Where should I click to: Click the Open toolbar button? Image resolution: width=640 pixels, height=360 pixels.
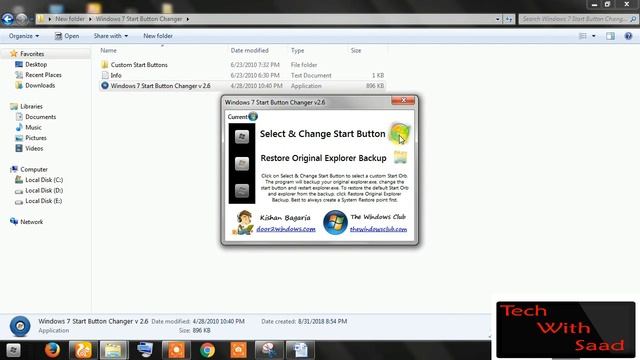(x=67, y=36)
